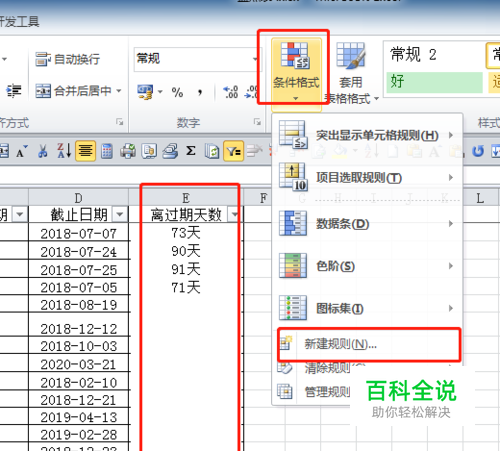Apply the 常规 2 cell style
Viewport: 500px width, 451px height.
pyautogui.click(x=433, y=55)
